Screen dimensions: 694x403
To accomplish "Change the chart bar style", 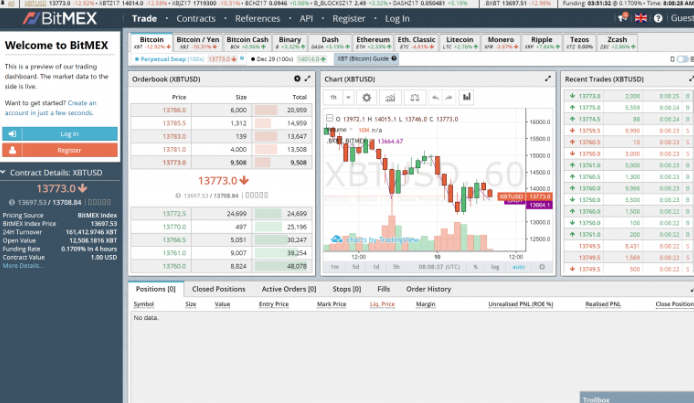I will pyautogui.click(x=467, y=97).
